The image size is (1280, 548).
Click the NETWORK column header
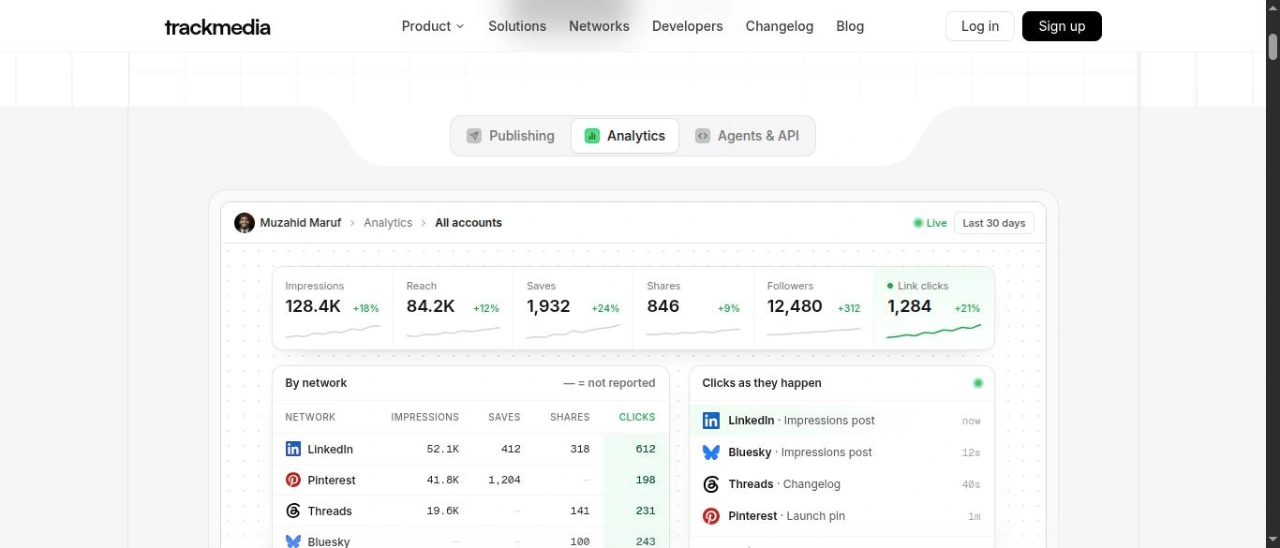tap(310, 417)
